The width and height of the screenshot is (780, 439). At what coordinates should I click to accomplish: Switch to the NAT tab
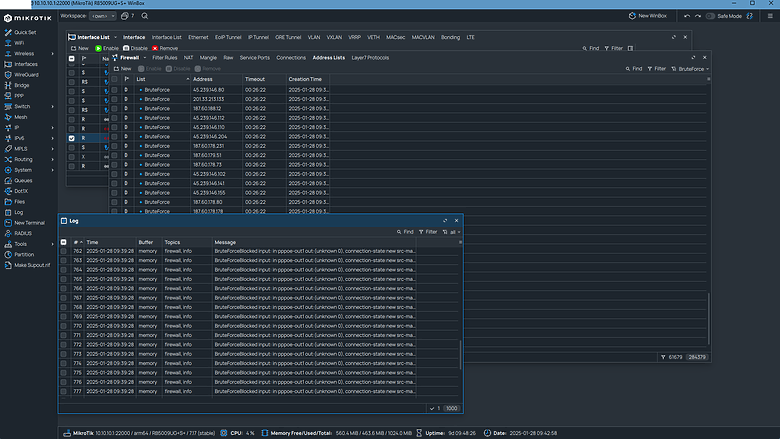click(188, 58)
